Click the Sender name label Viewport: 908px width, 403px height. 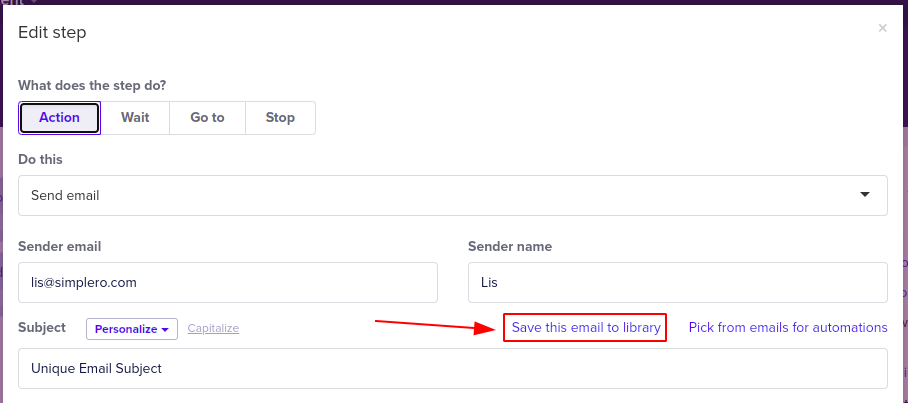pos(510,247)
